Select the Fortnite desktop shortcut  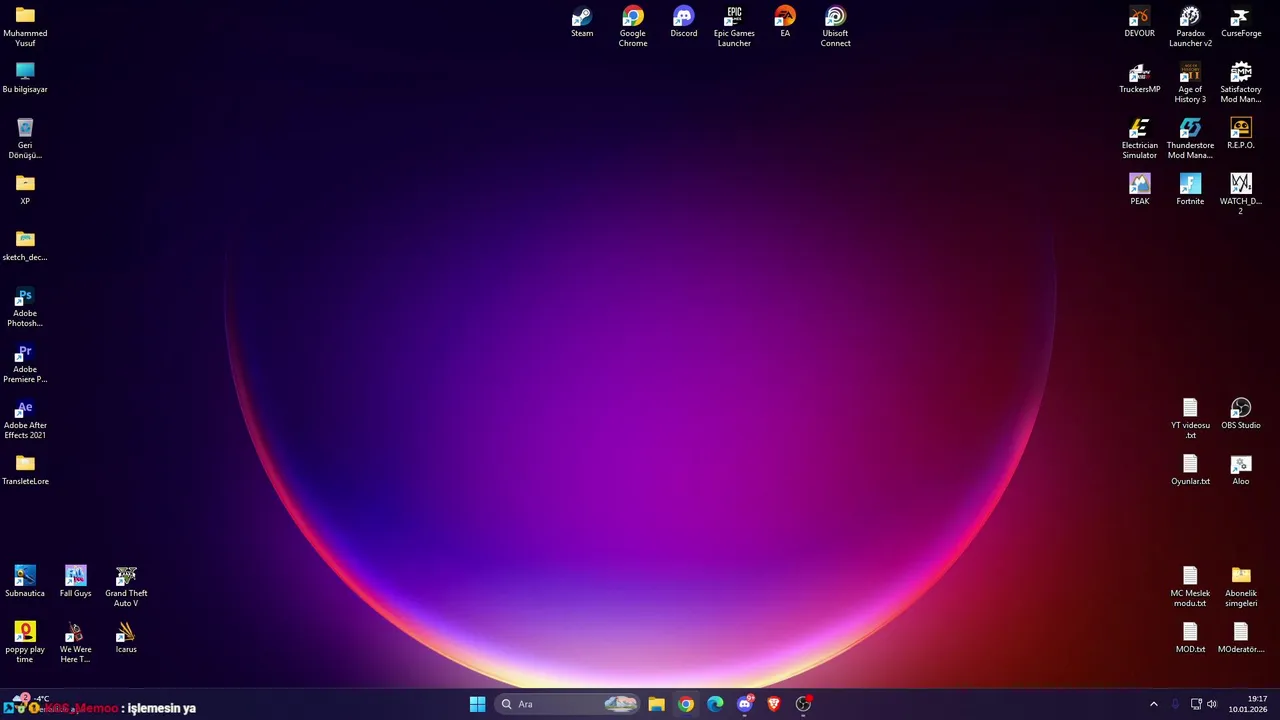[1190, 190]
